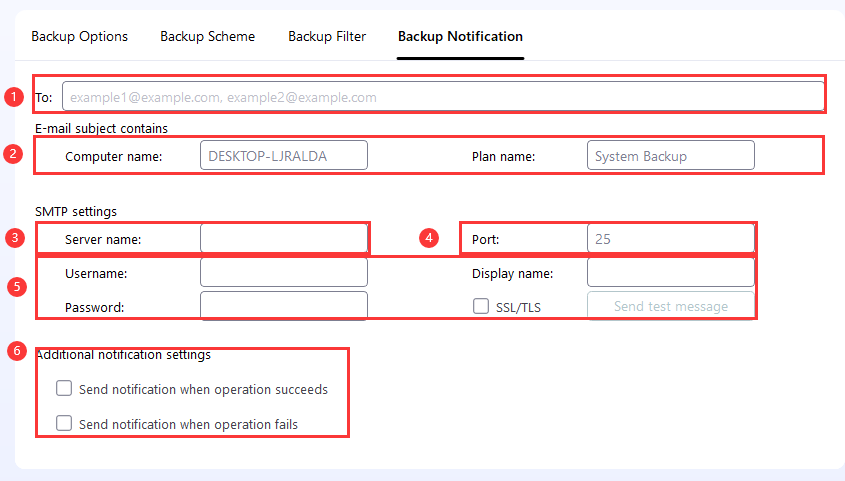The image size is (845, 481).
Task: Click the red number 3 badge
Action: (14, 238)
